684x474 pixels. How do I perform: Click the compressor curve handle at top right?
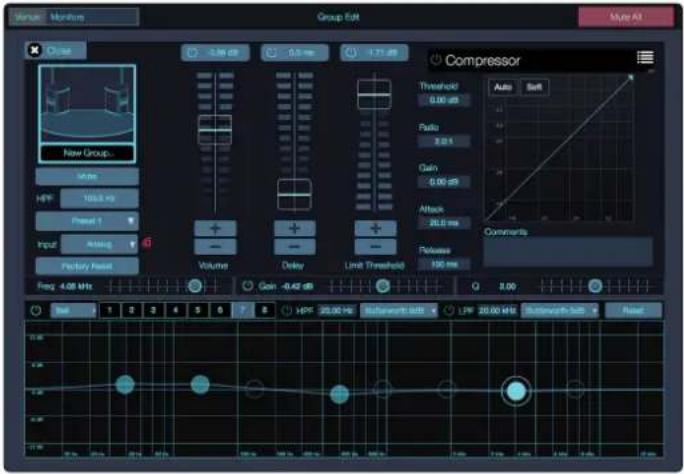pos(630,78)
